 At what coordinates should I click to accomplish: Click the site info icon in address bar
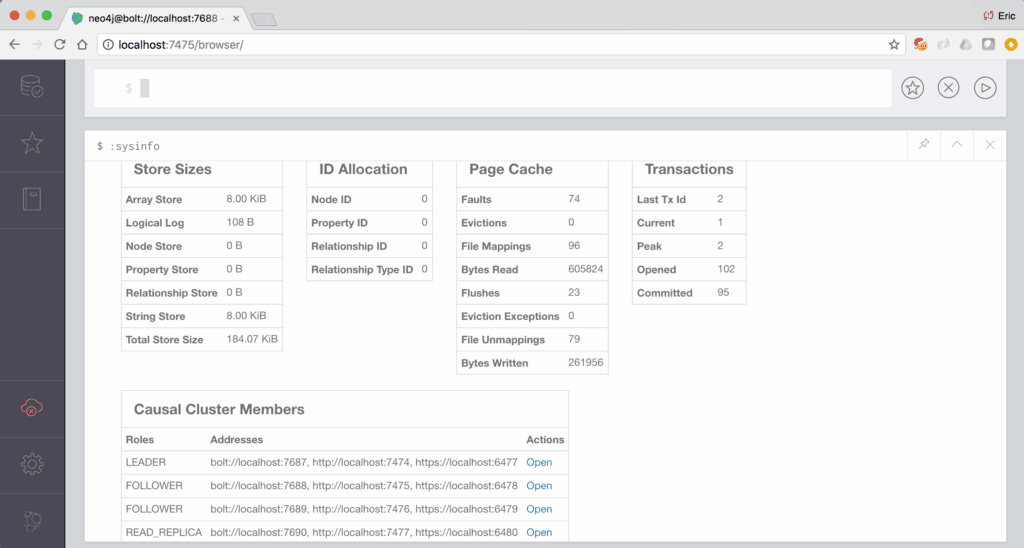point(108,44)
